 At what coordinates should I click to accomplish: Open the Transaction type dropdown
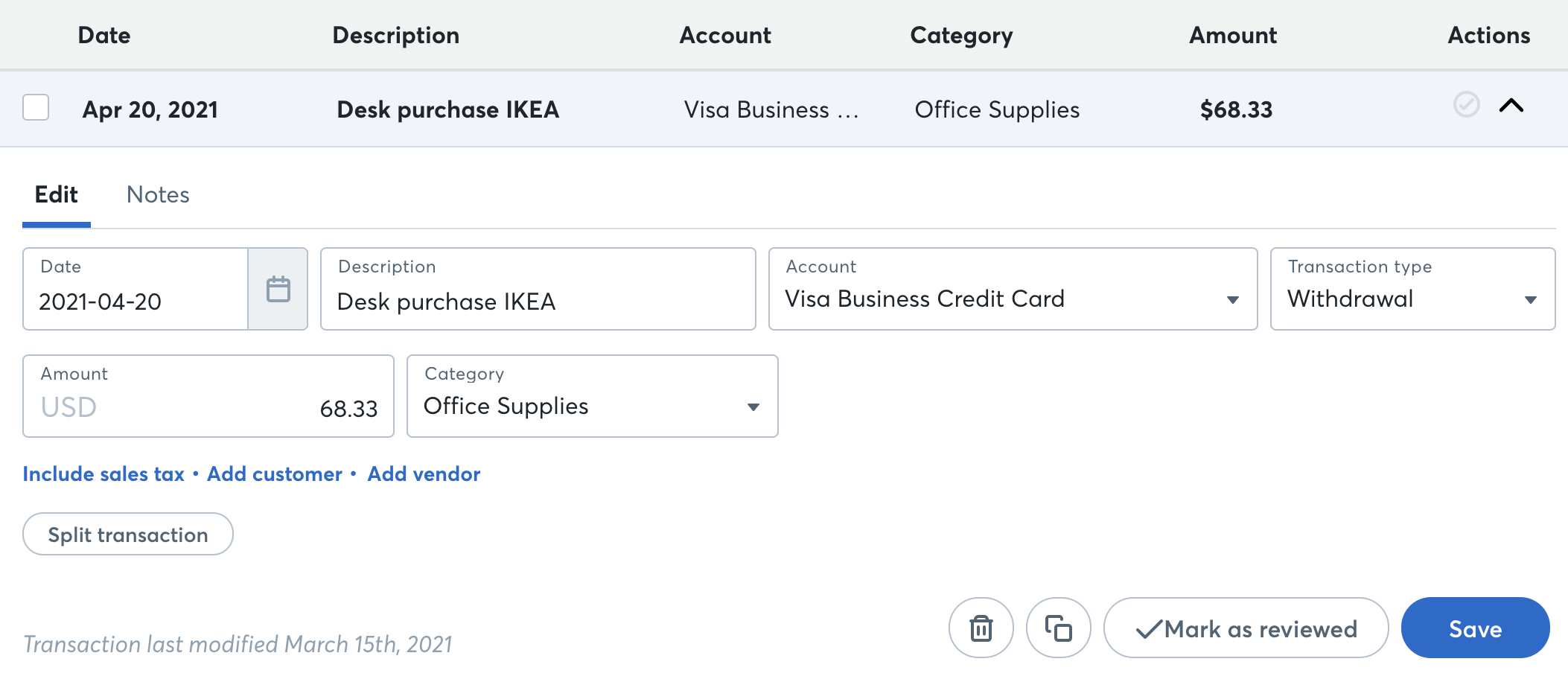pyautogui.click(x=1531, y=299)
